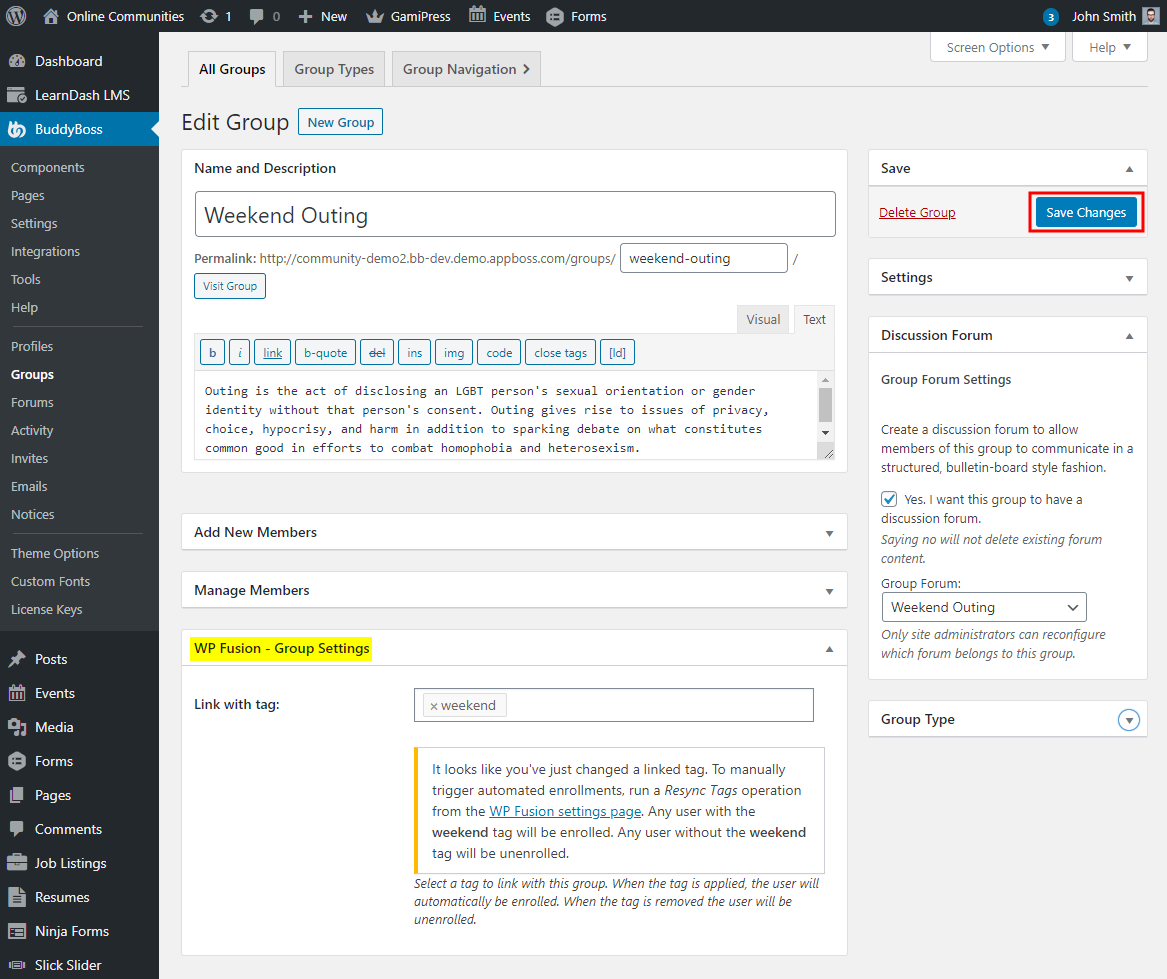Open the Group Forum dropdown
1167x979 pixels.
click(983, 607)
